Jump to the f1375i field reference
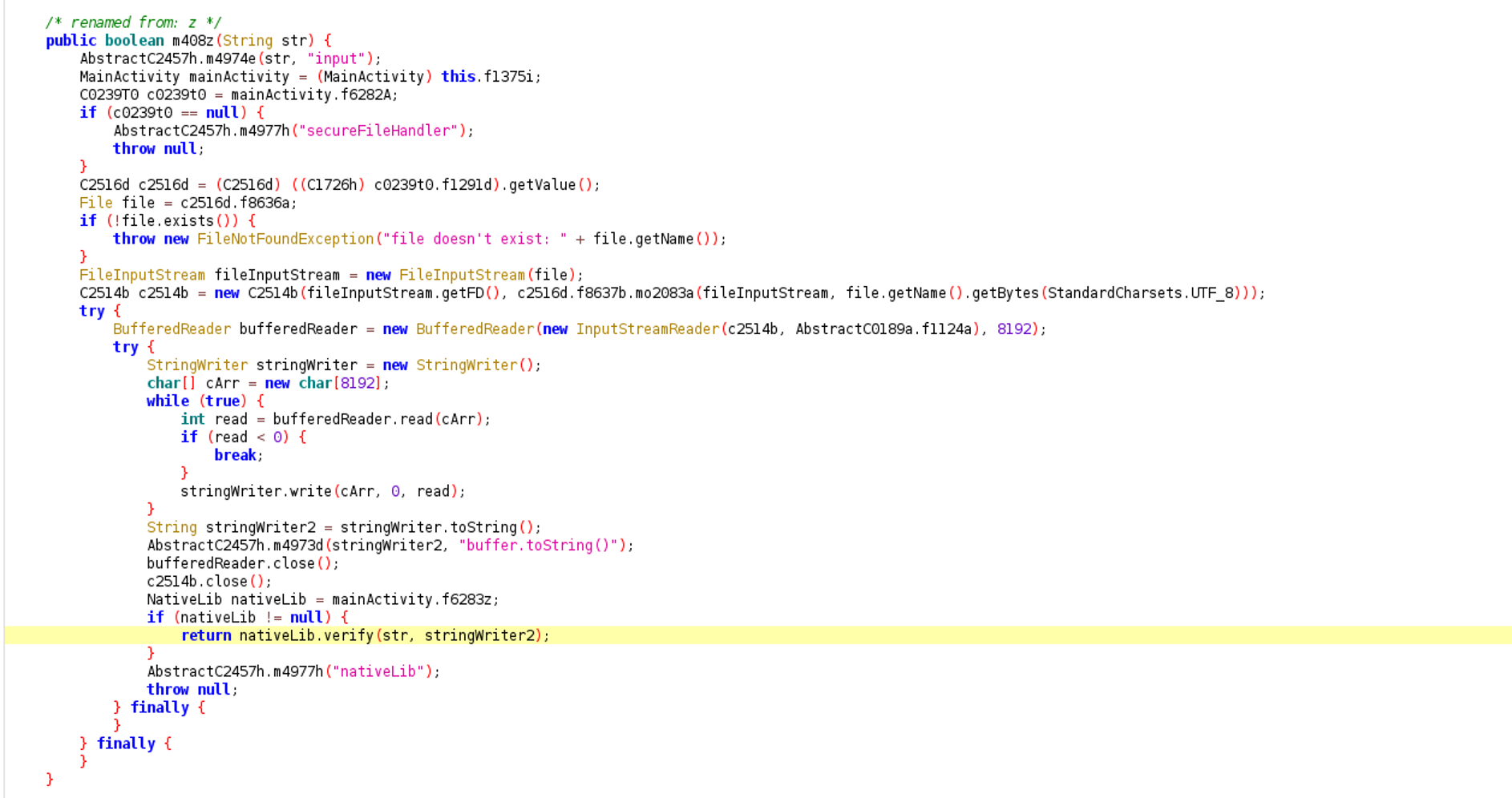Image resolution: width=1512 pixels, height=798 pixels. (x=511, y=77)
